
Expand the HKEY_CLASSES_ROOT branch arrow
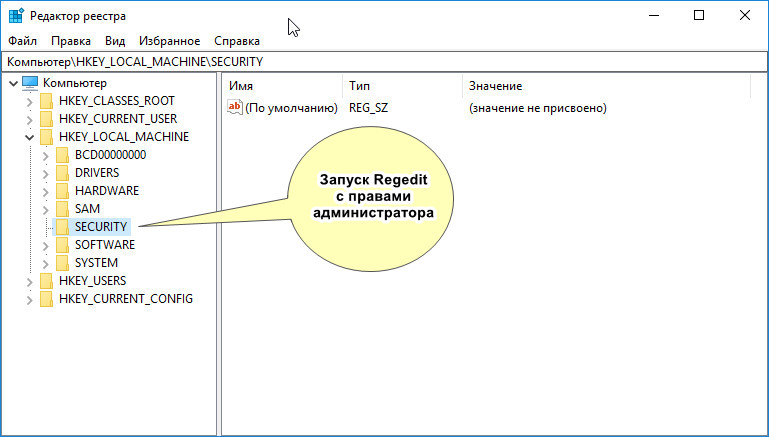[x=29, y=102]
